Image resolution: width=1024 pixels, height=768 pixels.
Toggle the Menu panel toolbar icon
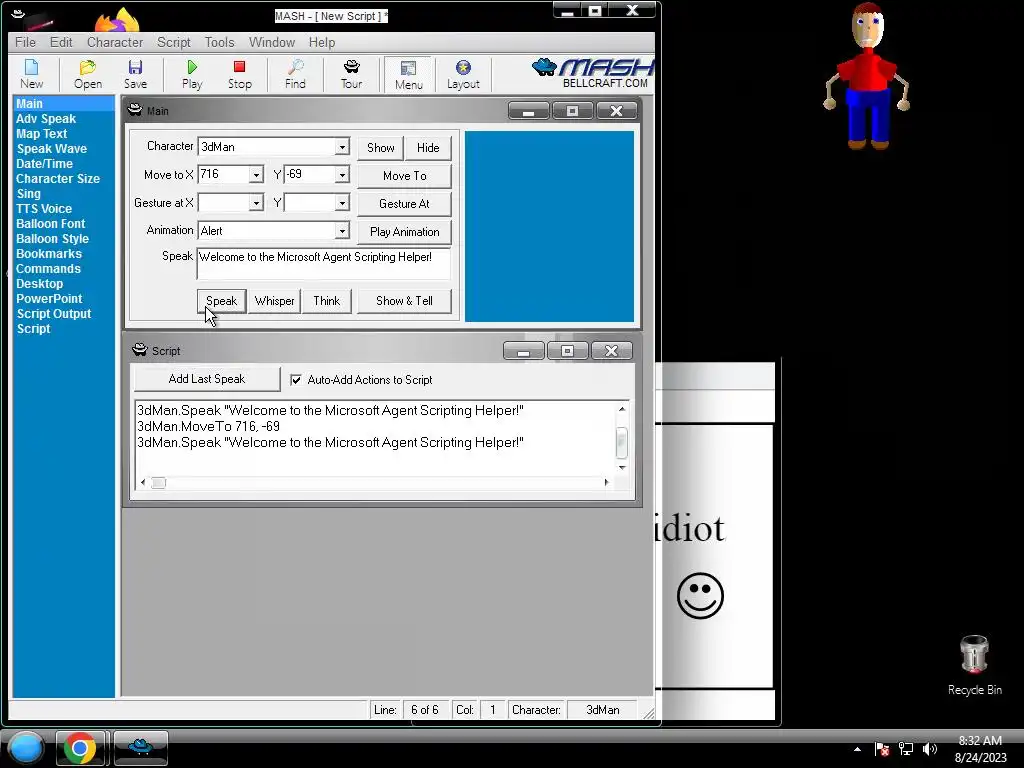(409, 74)
